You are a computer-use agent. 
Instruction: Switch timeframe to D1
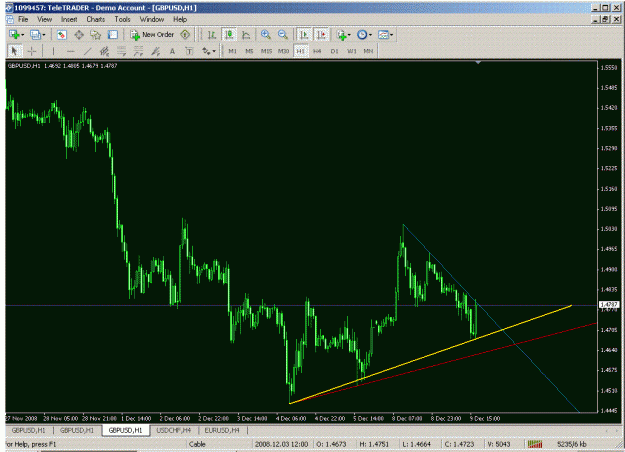[334, 51]
